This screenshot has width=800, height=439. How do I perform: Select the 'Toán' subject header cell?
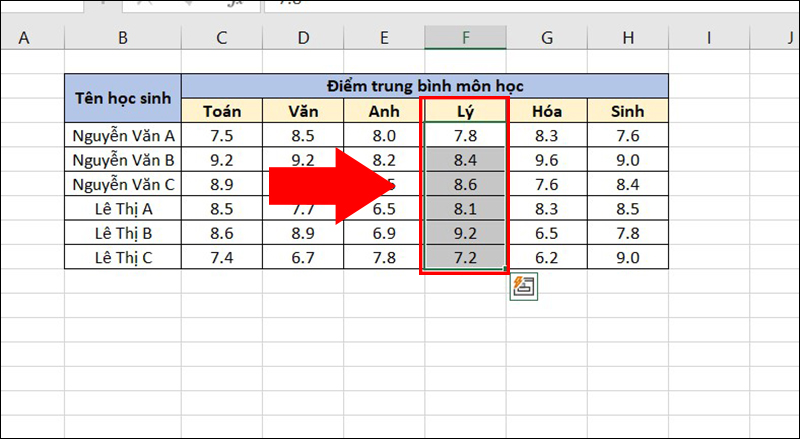tap(222, 110)
